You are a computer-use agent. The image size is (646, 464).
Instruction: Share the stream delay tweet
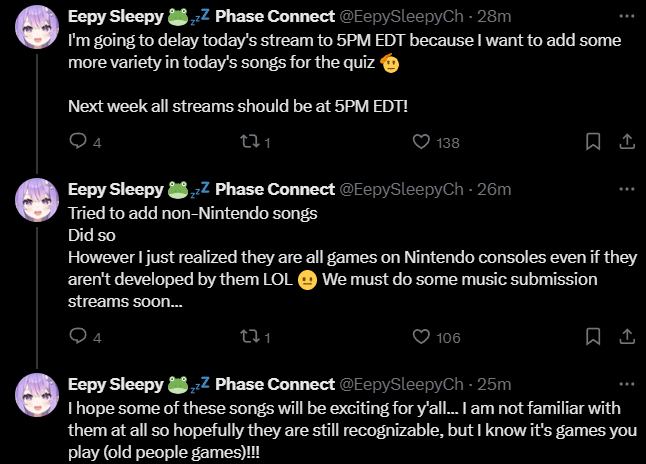pos(626,143)
